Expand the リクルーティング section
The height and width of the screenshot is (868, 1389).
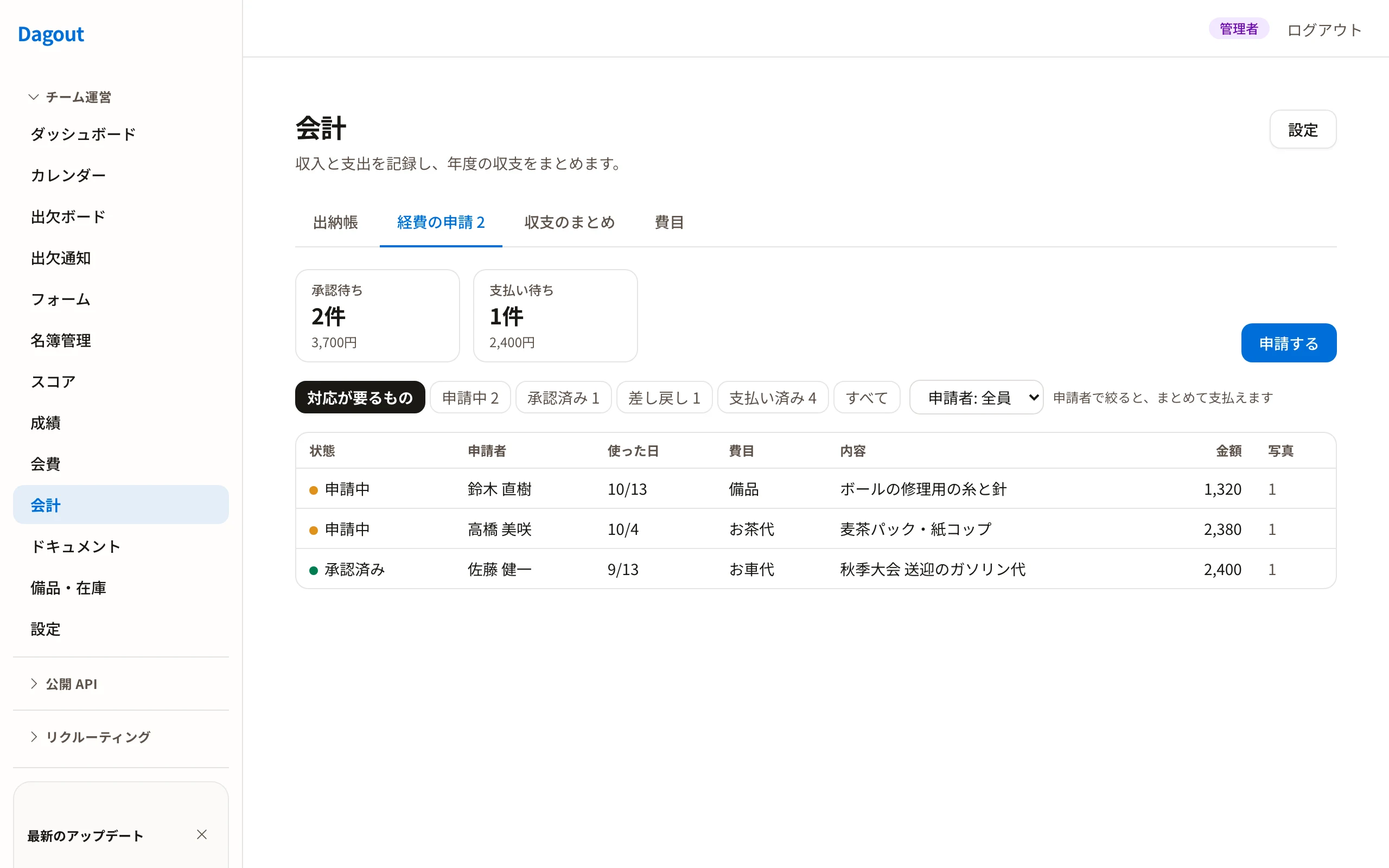[x=90, y=737]
